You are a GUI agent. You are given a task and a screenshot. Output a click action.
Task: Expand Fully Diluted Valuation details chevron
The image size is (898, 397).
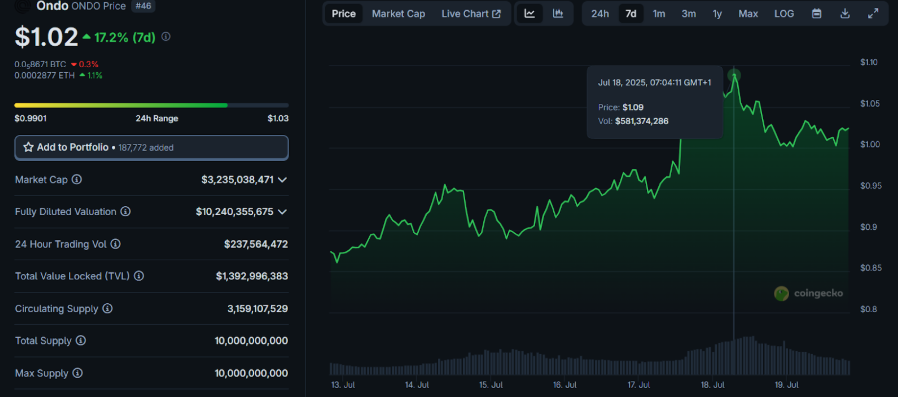pos(282,211)
